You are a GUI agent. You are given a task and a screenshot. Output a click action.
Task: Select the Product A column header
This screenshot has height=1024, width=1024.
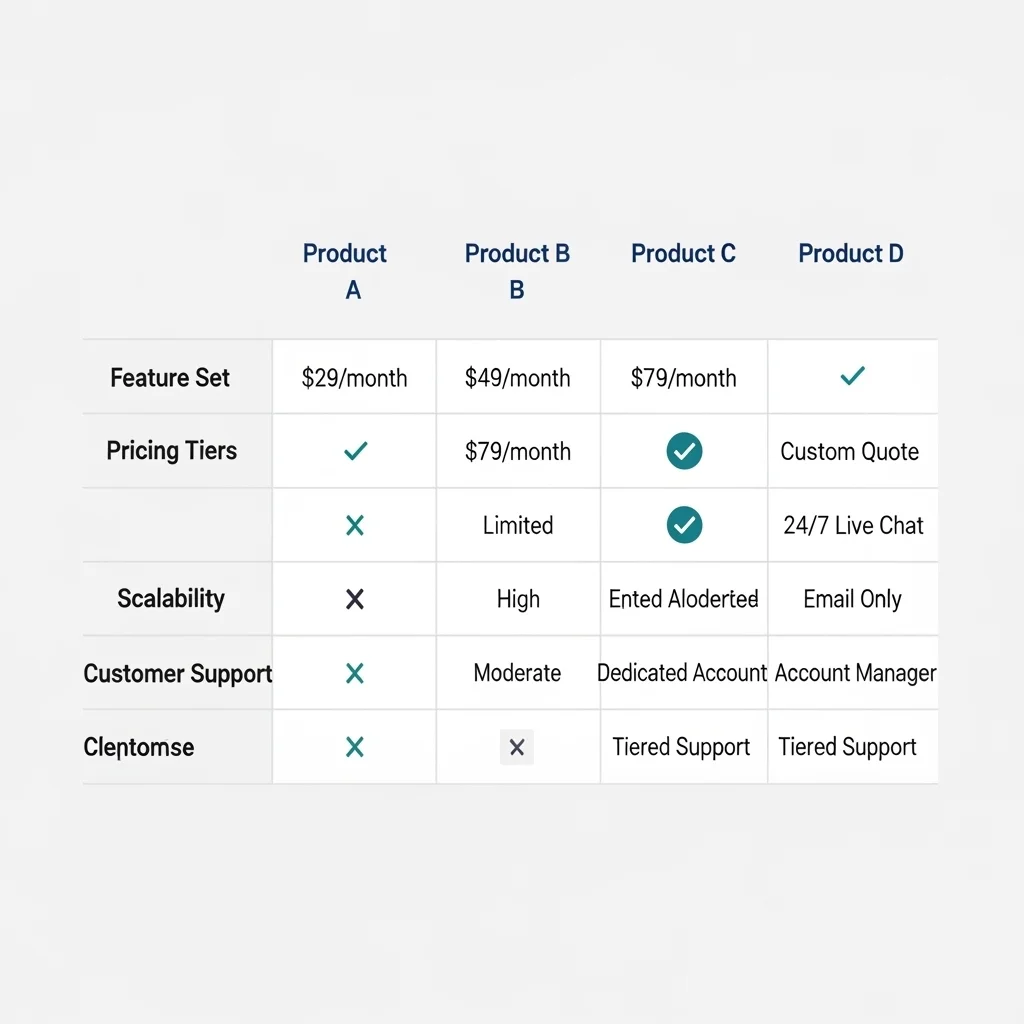[x=345, y=271]
